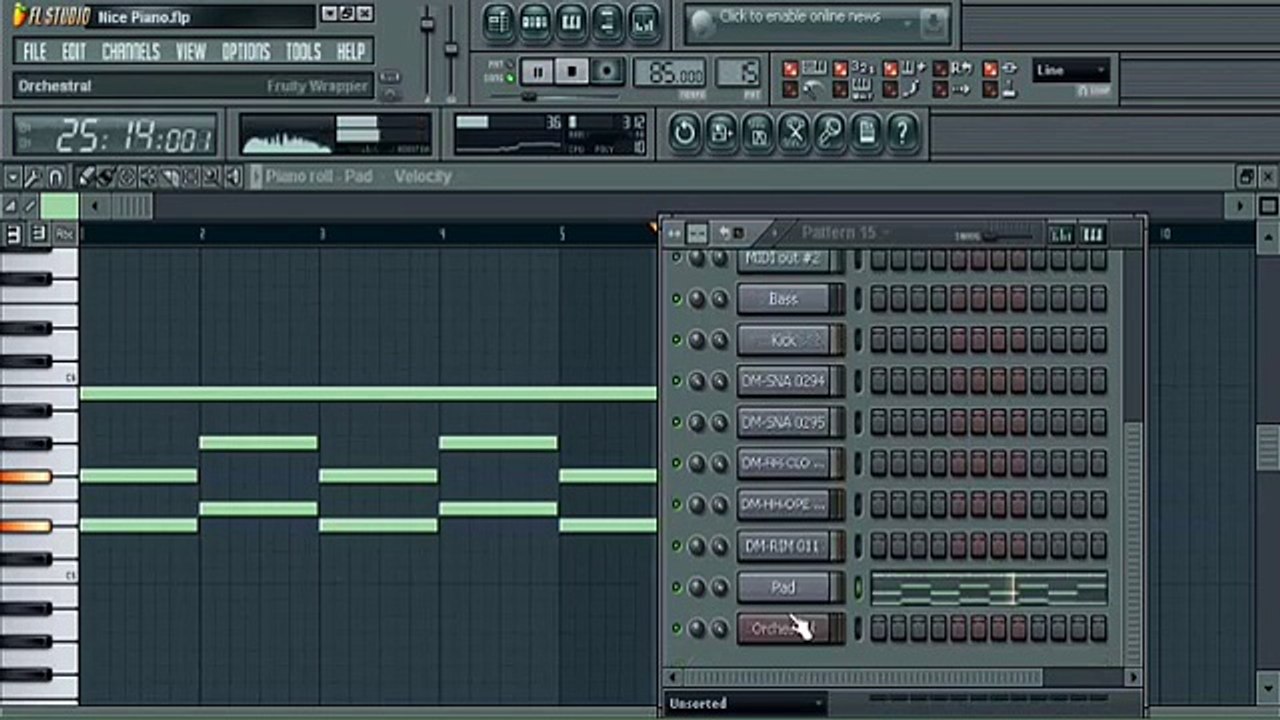1280x720 pixels.
Task: Open the playlist window icon
Action: (499, 22)
